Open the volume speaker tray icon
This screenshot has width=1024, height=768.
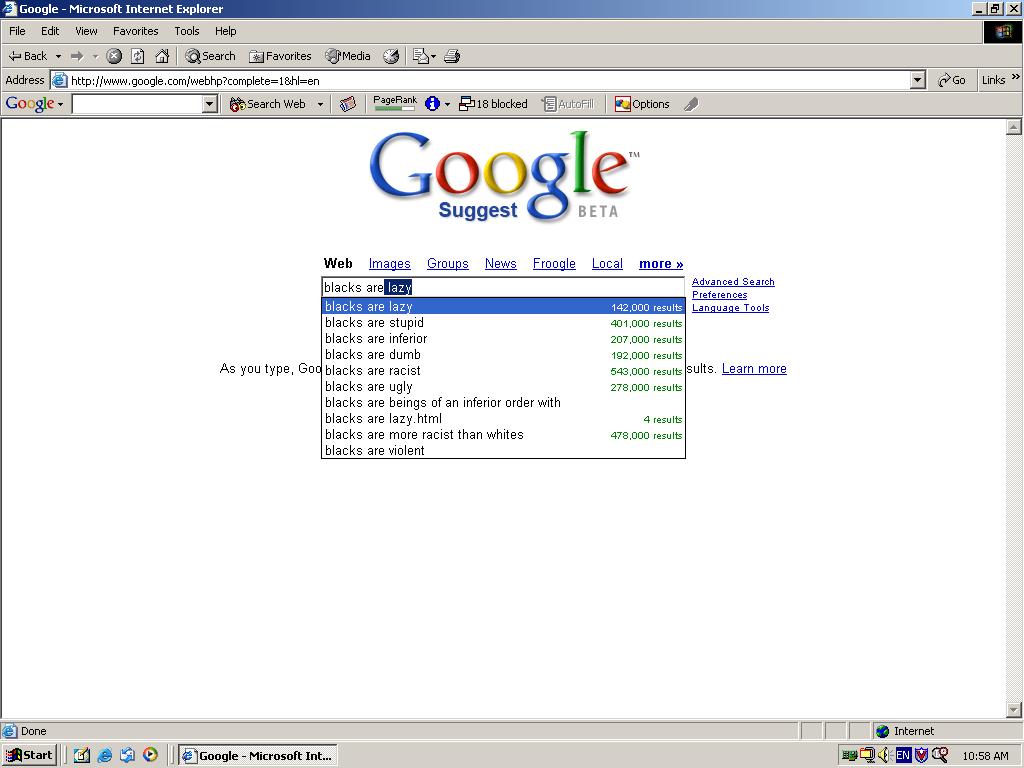885,756
